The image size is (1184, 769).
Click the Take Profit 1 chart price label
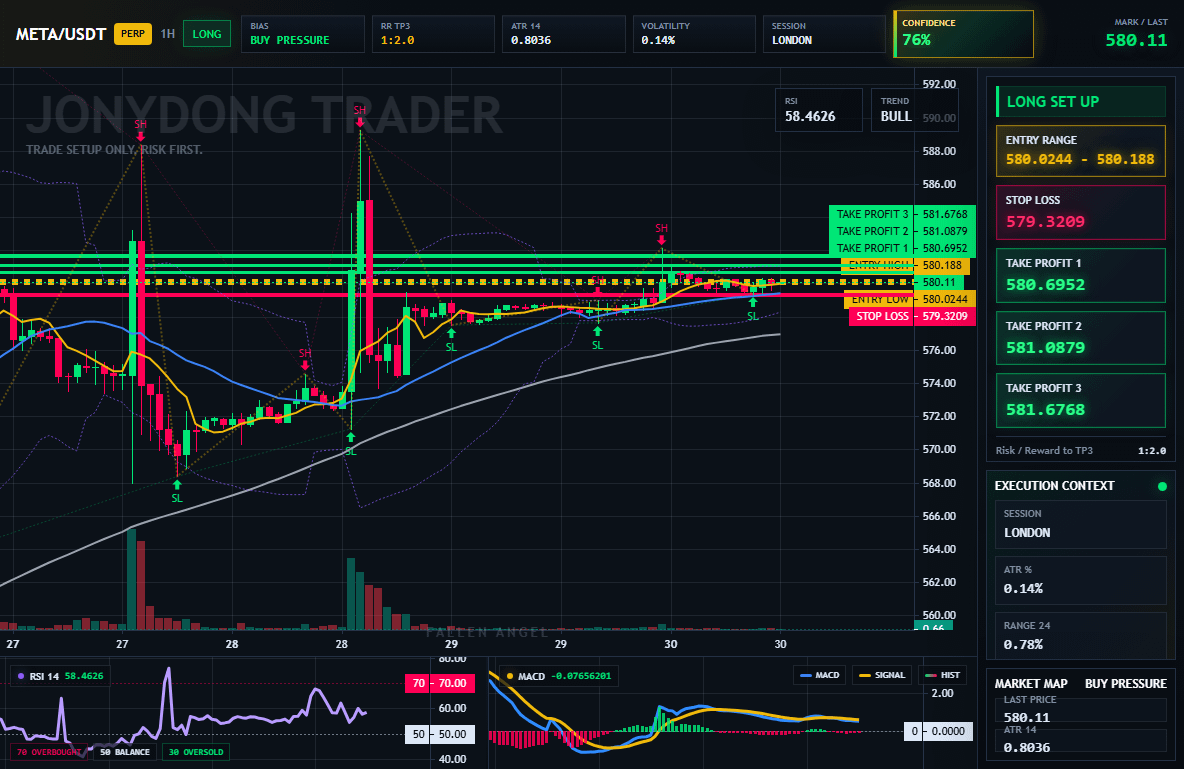click(x=902, y=248)
